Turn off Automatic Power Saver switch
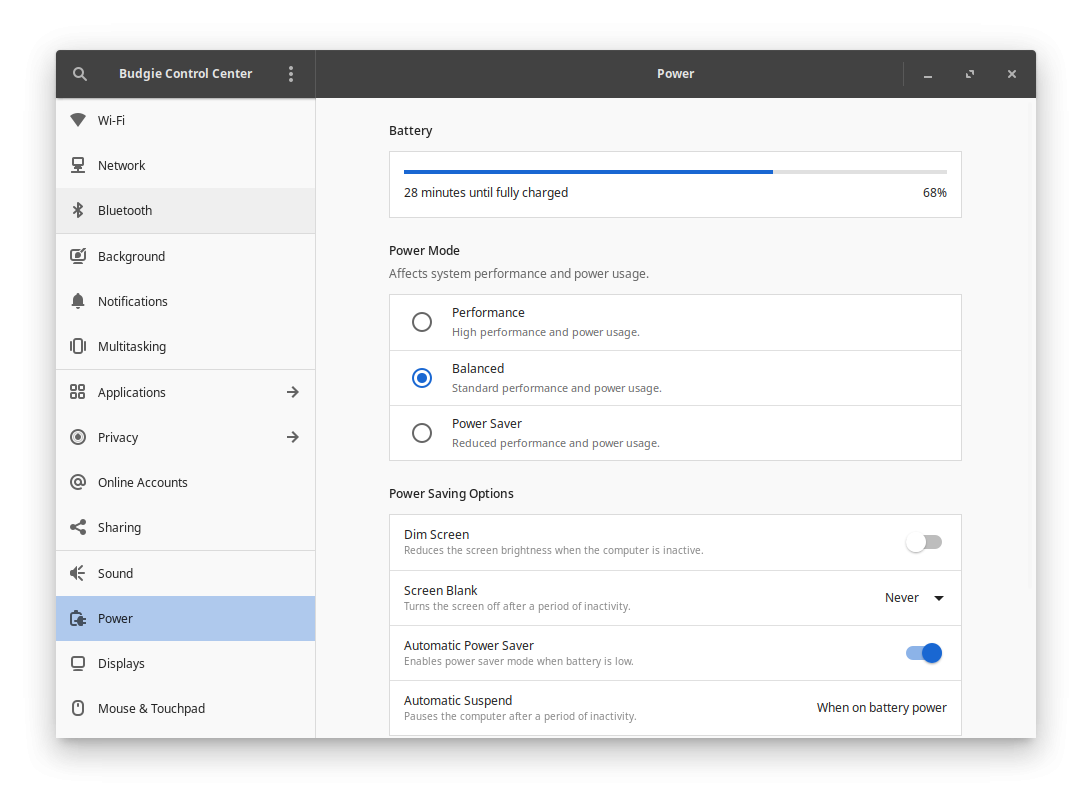 (923, 653)
